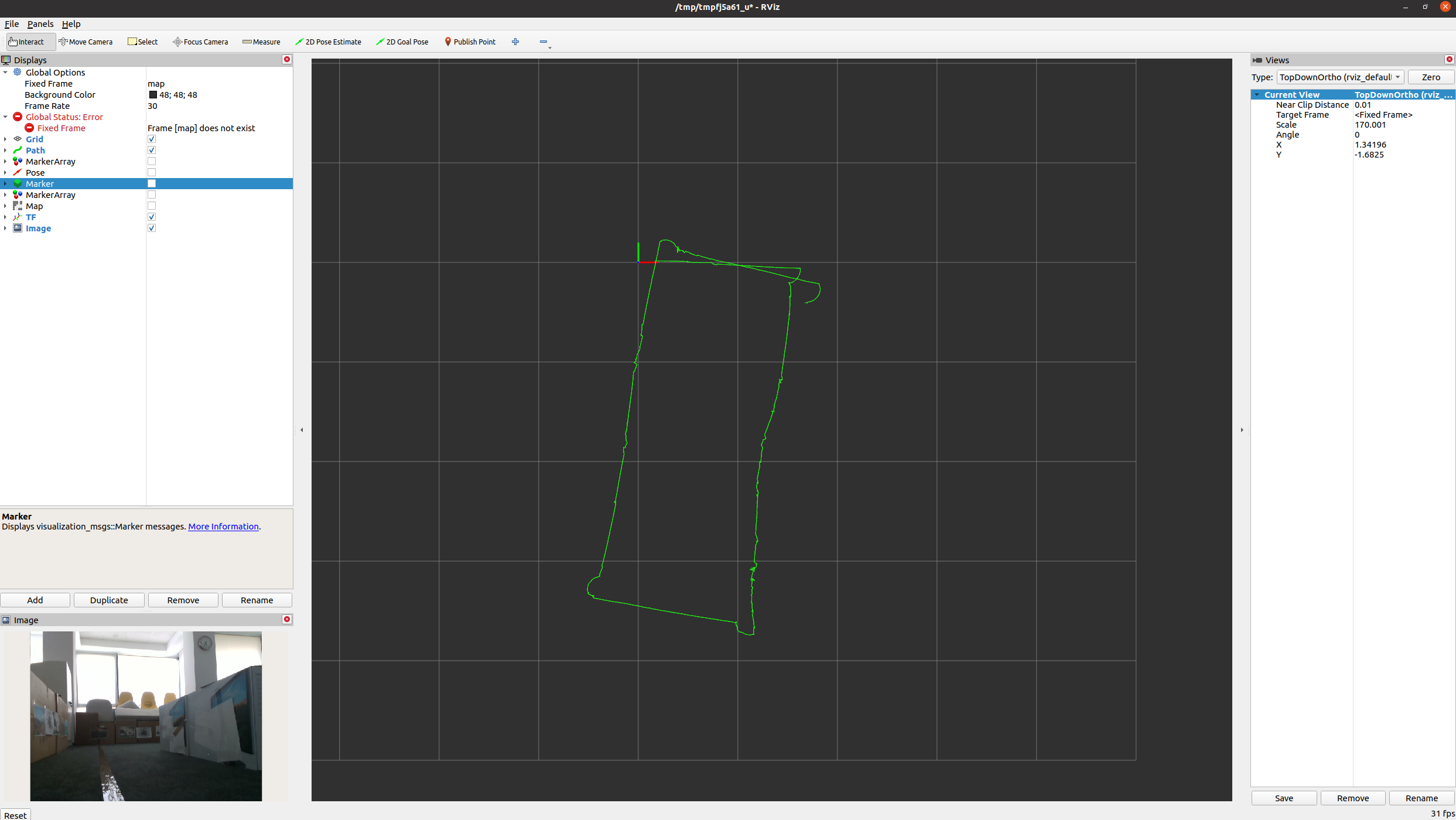Click the Add display button
The width and height of the screenshot is (1456, 820).
click(35, 600)
